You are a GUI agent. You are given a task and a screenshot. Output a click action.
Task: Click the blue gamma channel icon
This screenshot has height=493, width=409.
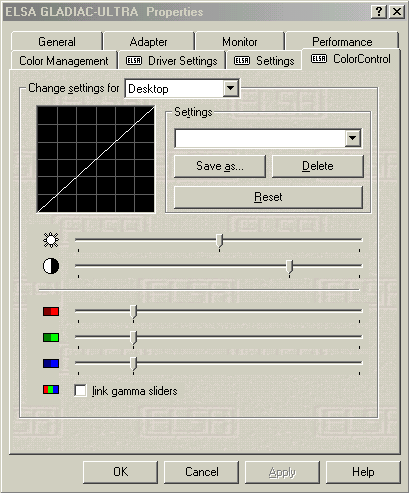click(x=51, y=363)
